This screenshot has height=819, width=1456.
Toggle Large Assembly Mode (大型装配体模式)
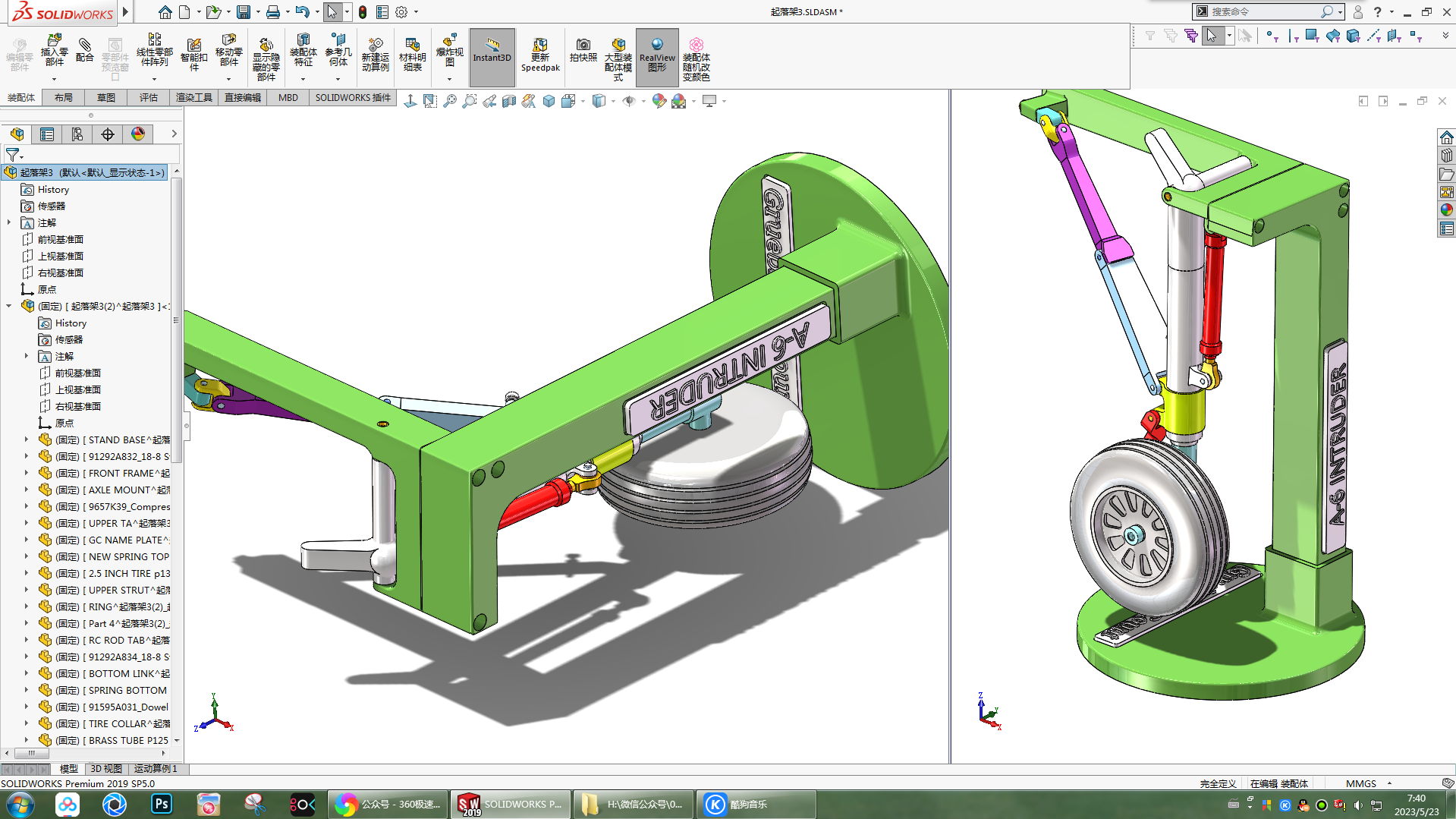[x=618, y=59]
